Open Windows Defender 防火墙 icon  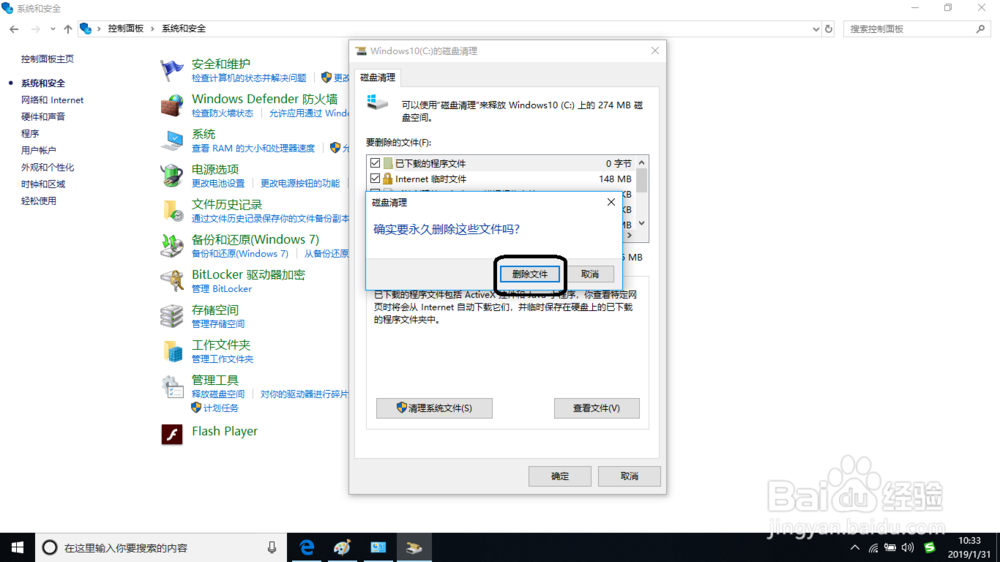click(x=172, y=105)
